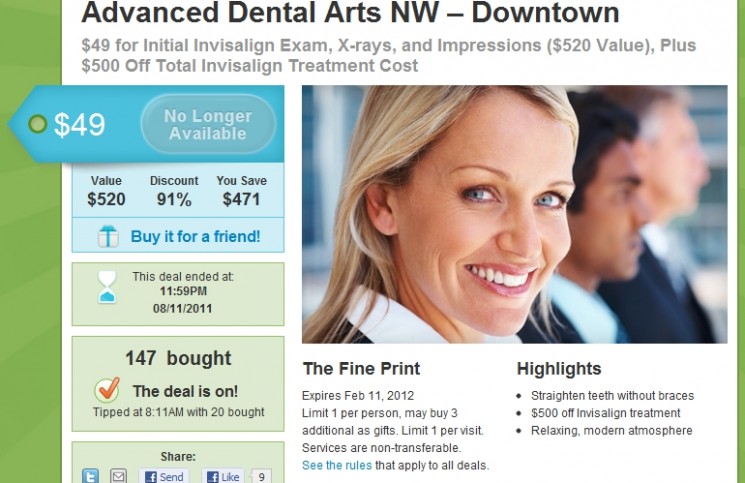Open the Buy it for a friend link
This screenshot has height=483, width=745.
click(195, 236)
